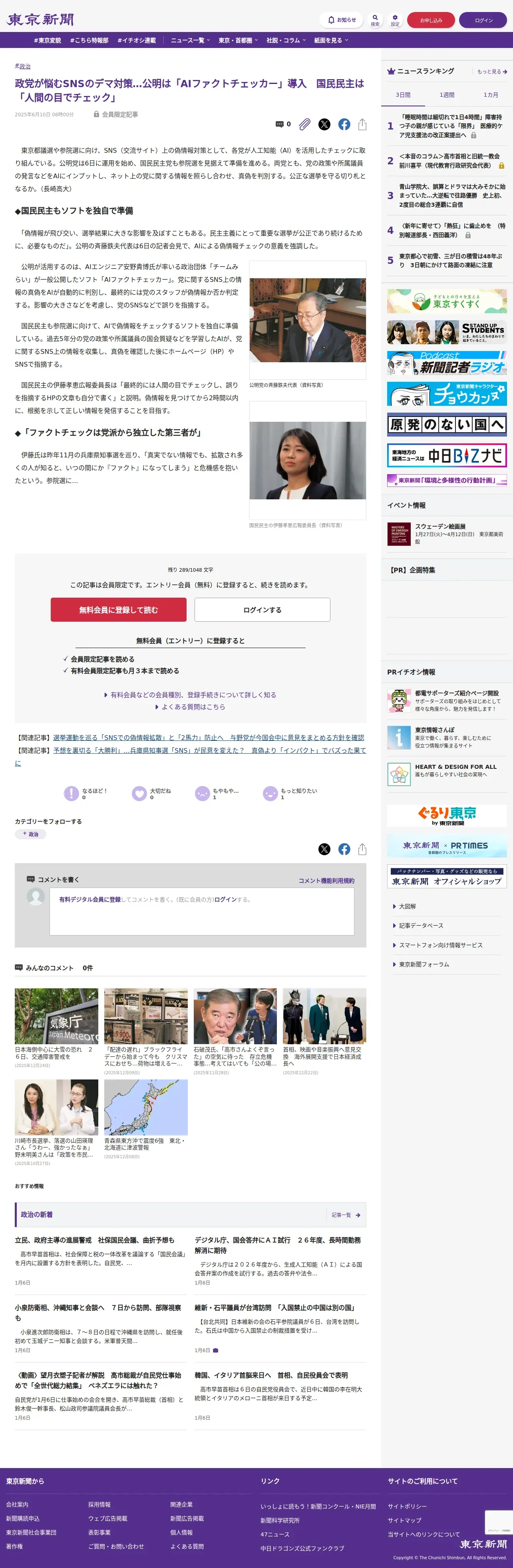Share article on Facebook near title
Screen dimensions: 513x1568
(344, 124)
